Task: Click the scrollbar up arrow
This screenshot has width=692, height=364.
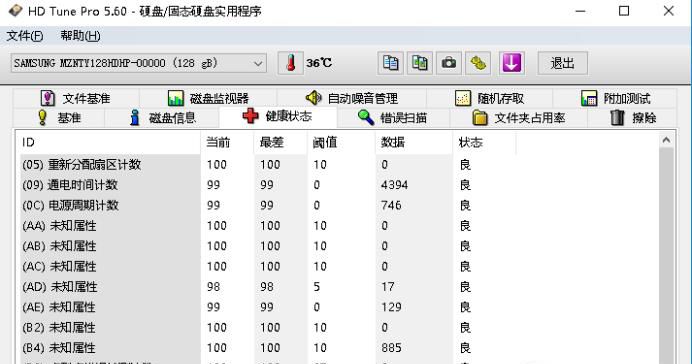Action: tap(666, 140)
